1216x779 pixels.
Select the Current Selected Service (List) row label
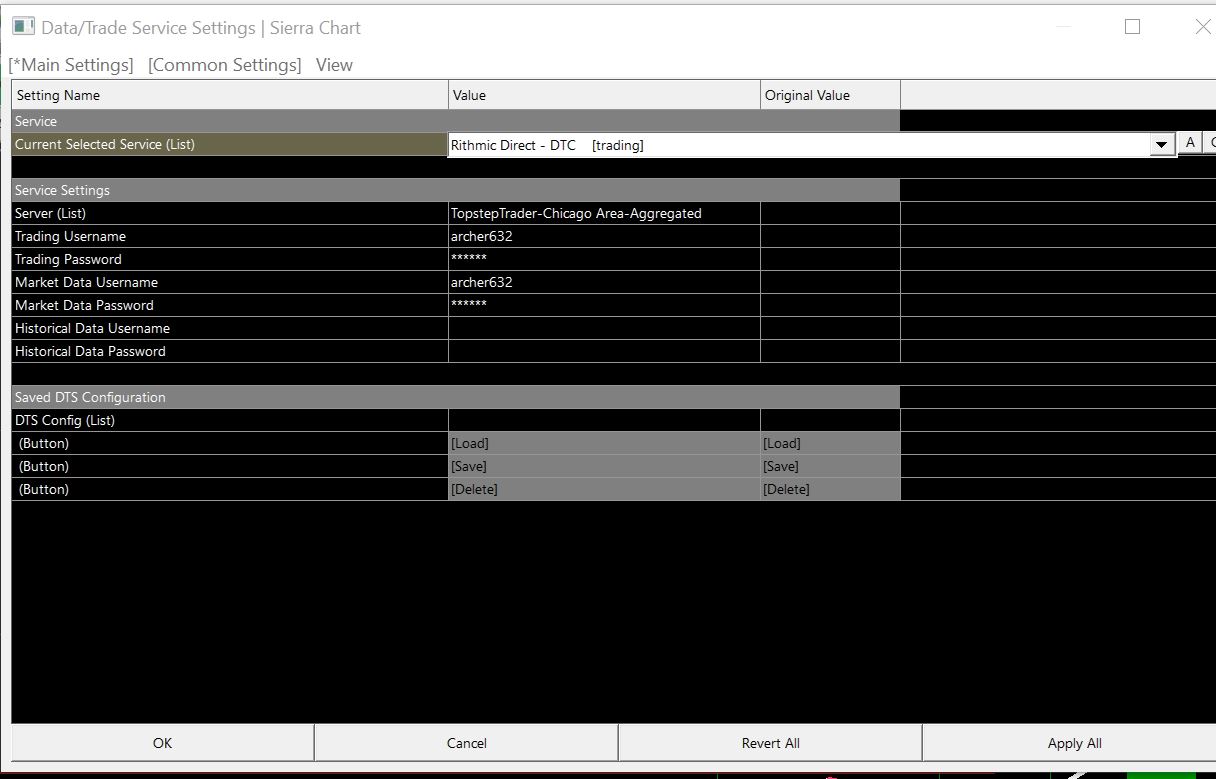click(230, 144)
